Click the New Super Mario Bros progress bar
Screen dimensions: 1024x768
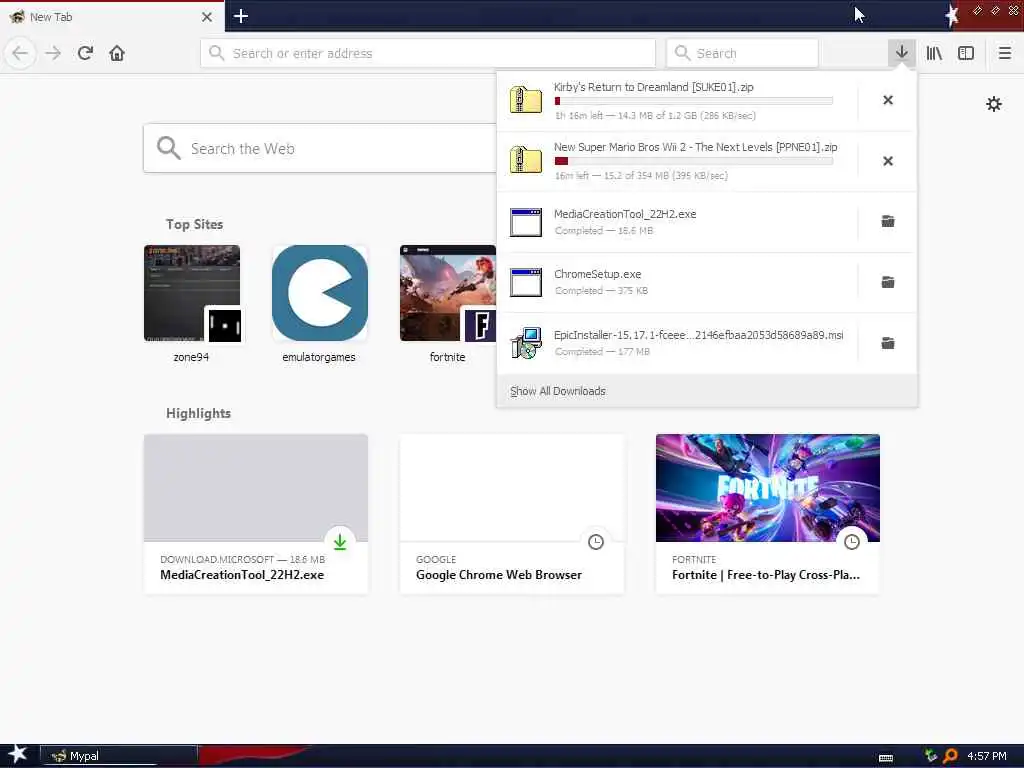(694, 161)
